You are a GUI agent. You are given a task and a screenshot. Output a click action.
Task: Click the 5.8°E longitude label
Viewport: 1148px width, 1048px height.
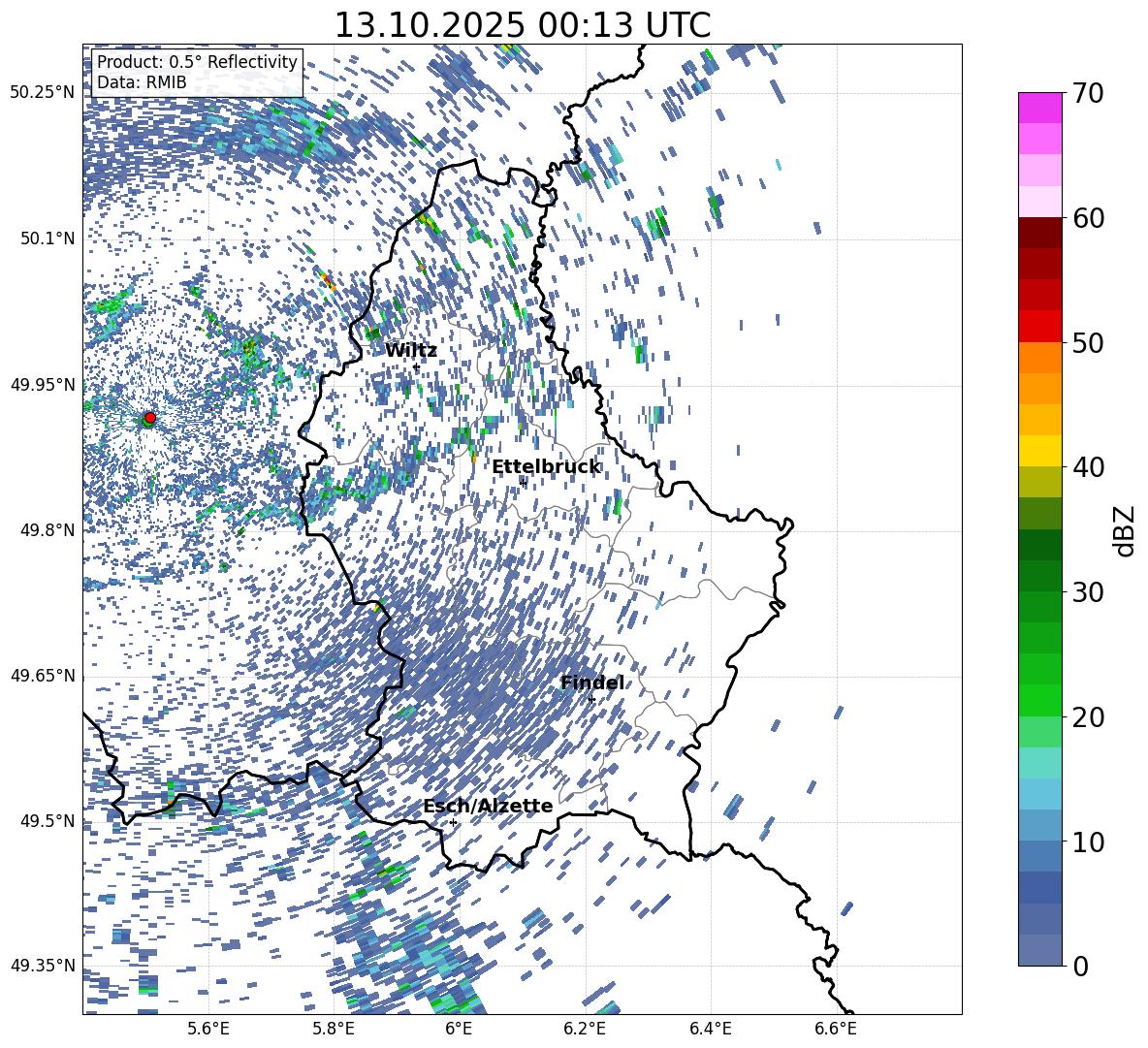pos(334,1029)
